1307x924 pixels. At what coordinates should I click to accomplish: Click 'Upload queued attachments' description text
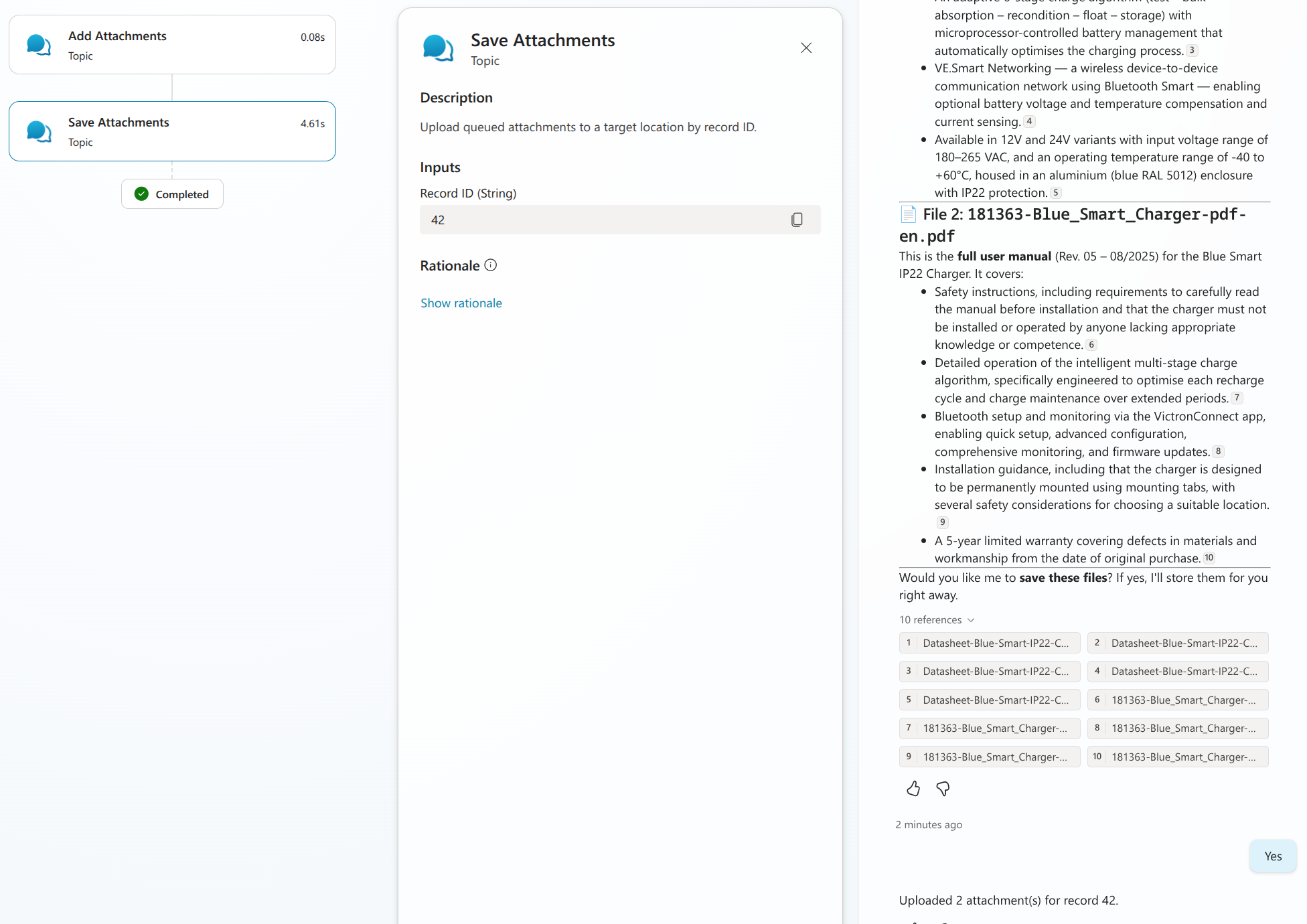pos(588,127)
